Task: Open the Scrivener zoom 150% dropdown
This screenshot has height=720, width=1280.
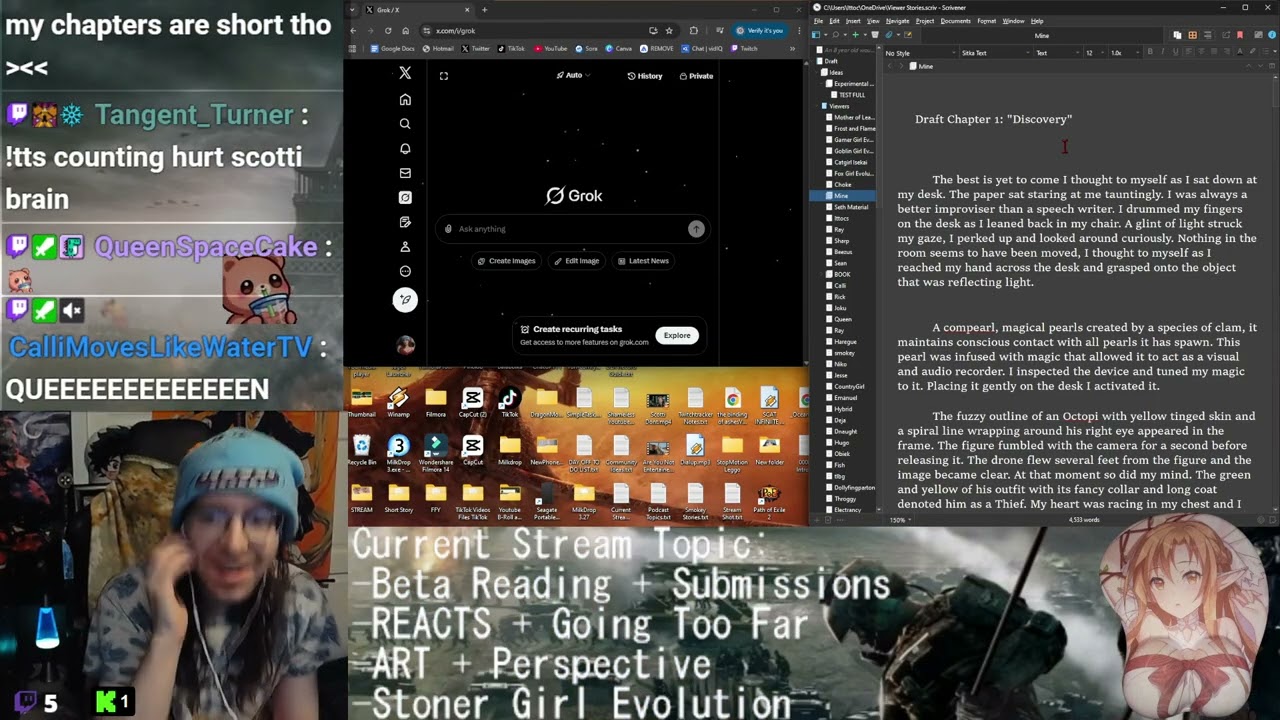Action: click(900, 520)
